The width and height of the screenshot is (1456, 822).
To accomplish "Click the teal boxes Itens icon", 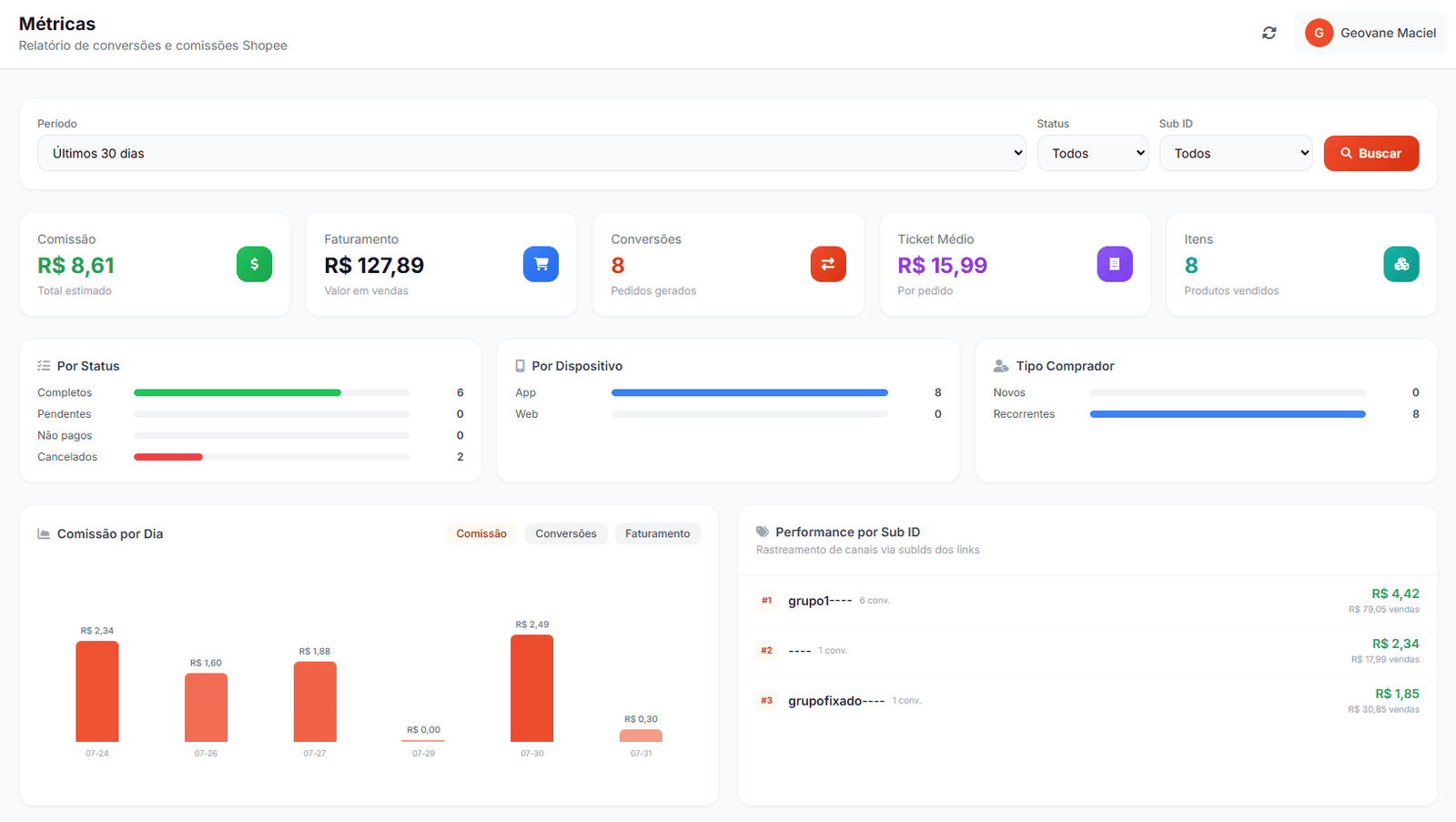I will click(x=1401, y=264).
